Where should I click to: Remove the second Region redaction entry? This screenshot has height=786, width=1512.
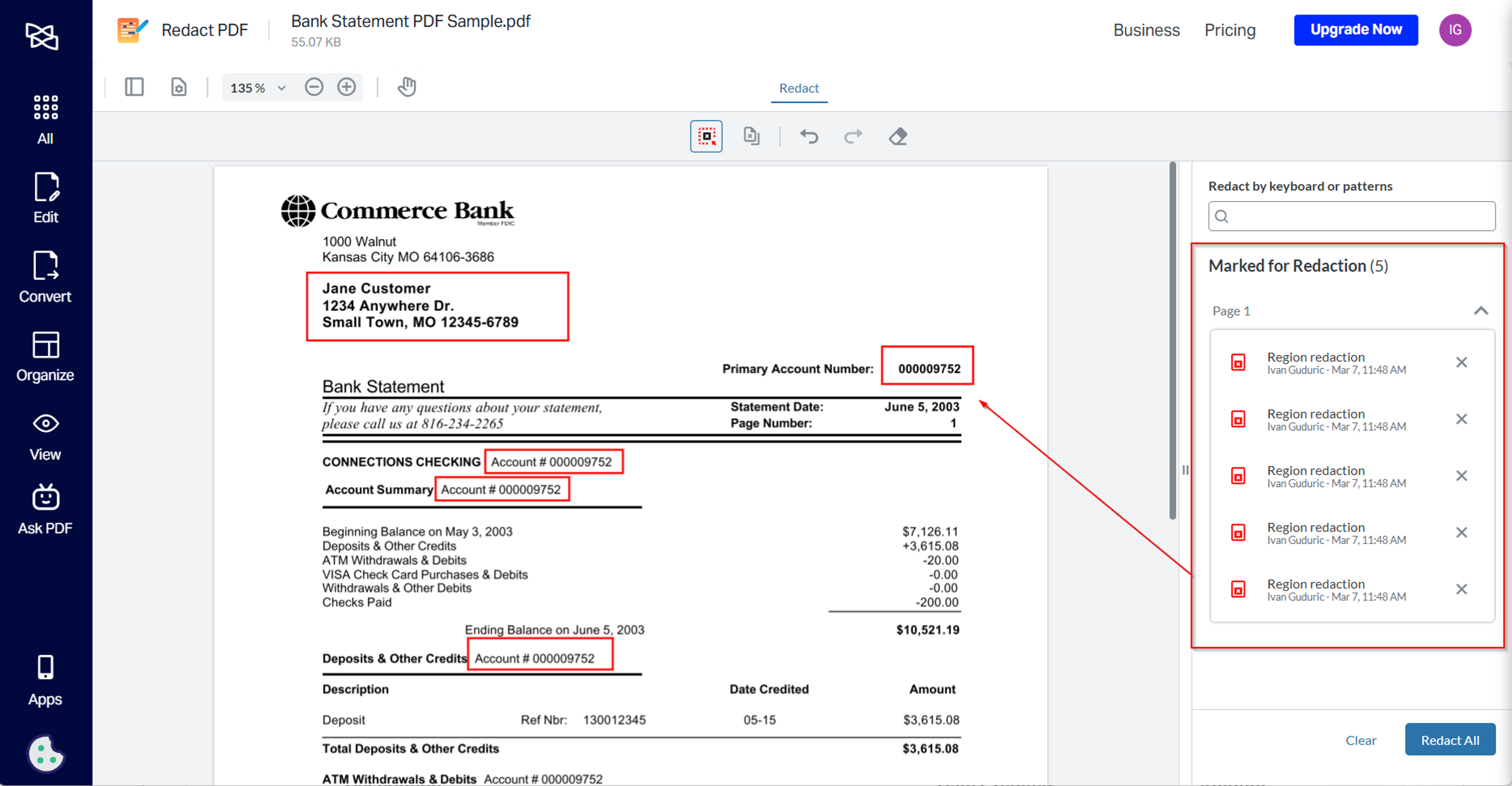tap(1462, 420)
